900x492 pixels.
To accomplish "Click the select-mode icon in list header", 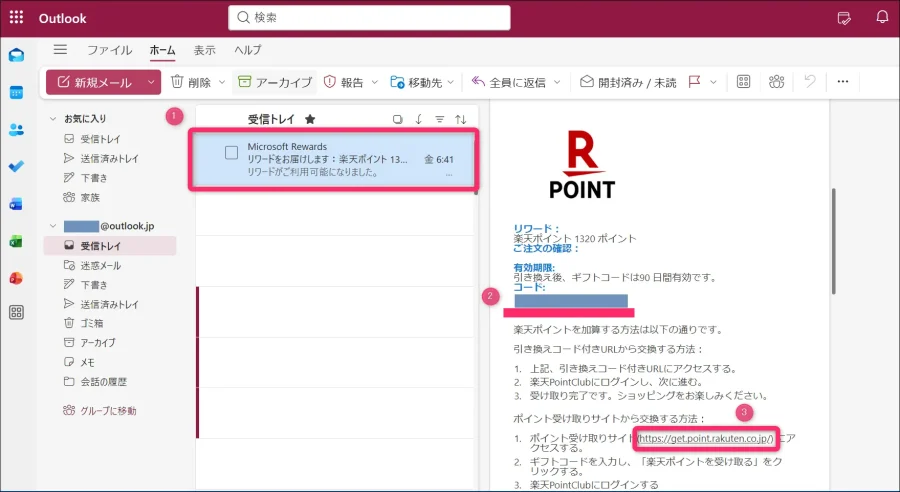I will [397, 119].
